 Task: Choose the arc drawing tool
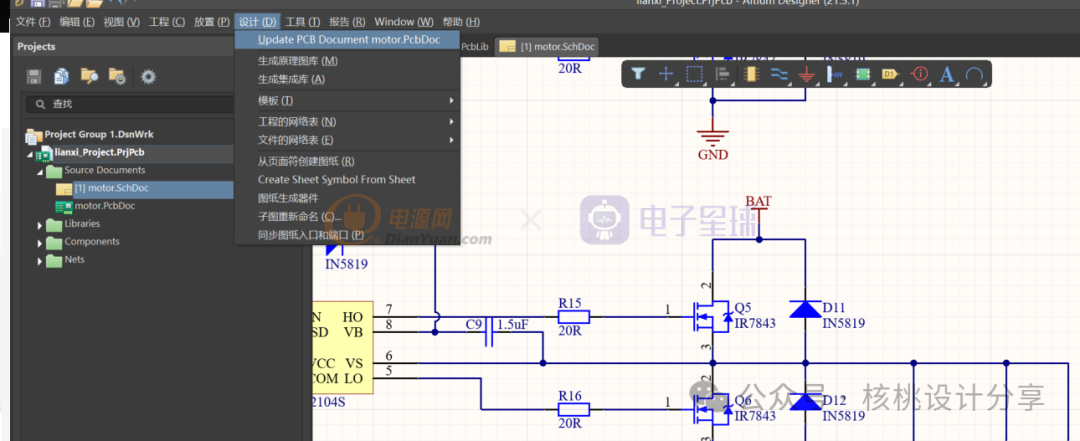[x=974, y=74]
